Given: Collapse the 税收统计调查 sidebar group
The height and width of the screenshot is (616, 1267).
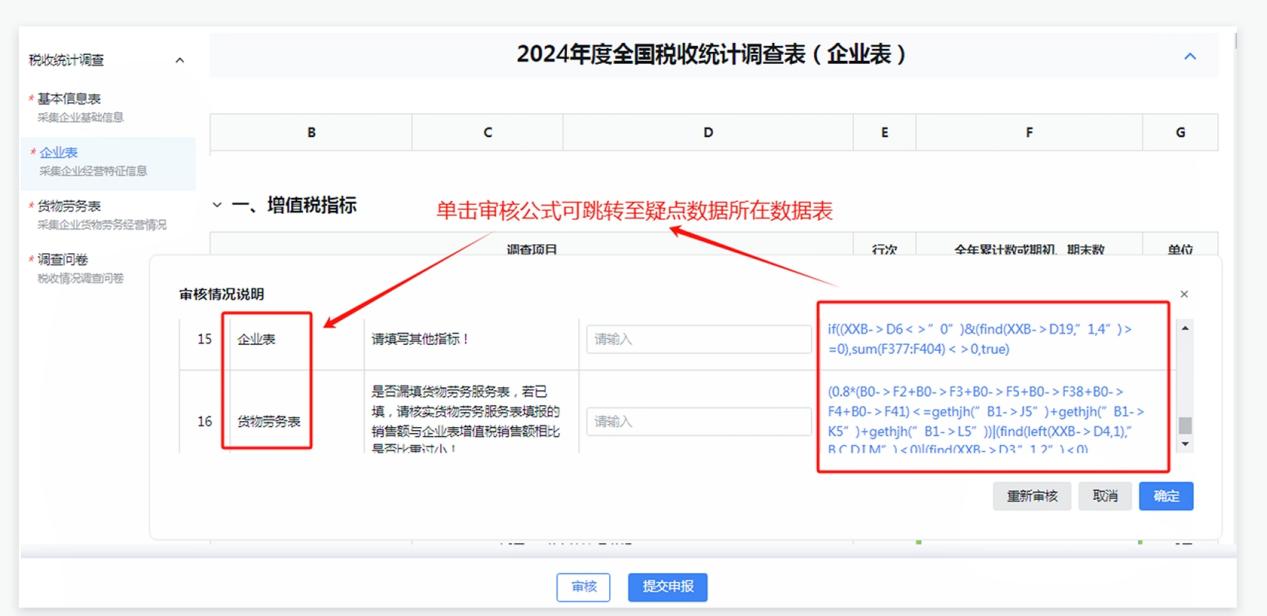Looking at the screenshot, I should coord(180,60).
